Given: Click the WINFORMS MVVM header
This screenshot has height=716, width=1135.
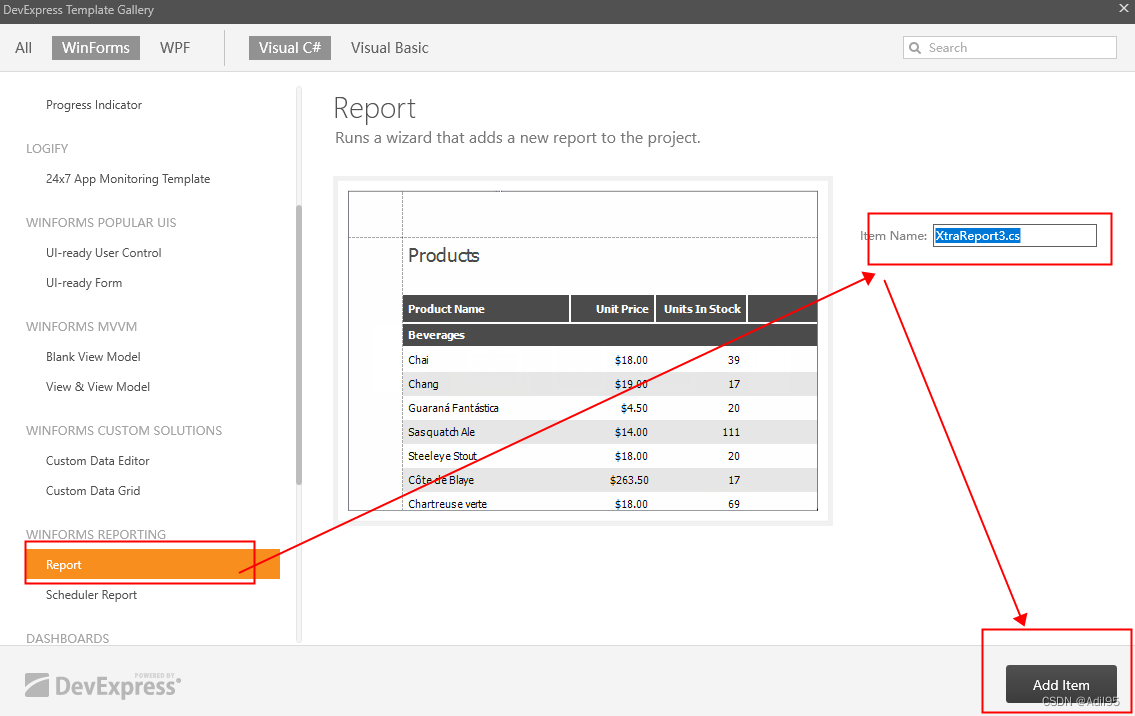Looking at the screenshot, I should click(x=81, y=327).
